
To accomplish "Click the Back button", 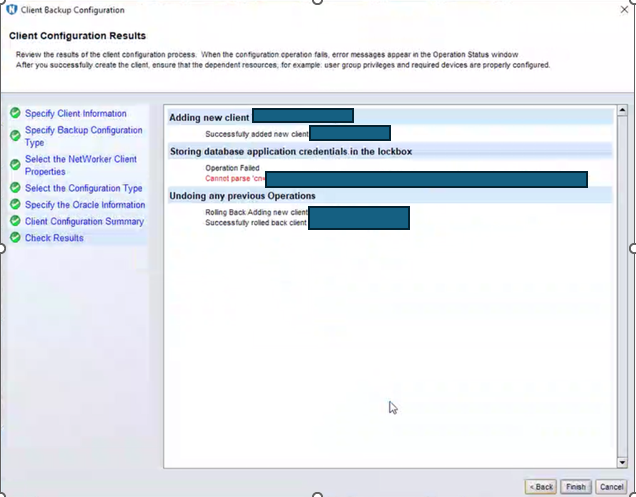I will 541,486.
